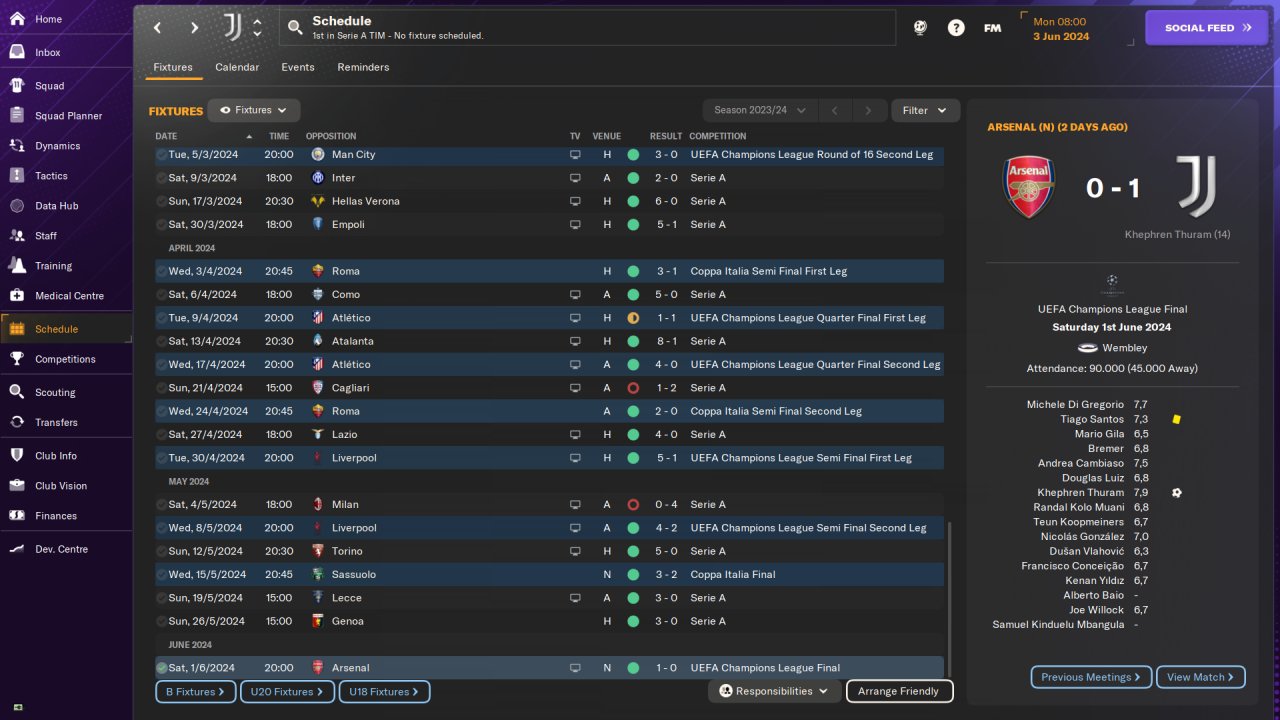Click the Lazio badge in fixtures list
This screenshot has width=1280, height=720.
point(318,434)
